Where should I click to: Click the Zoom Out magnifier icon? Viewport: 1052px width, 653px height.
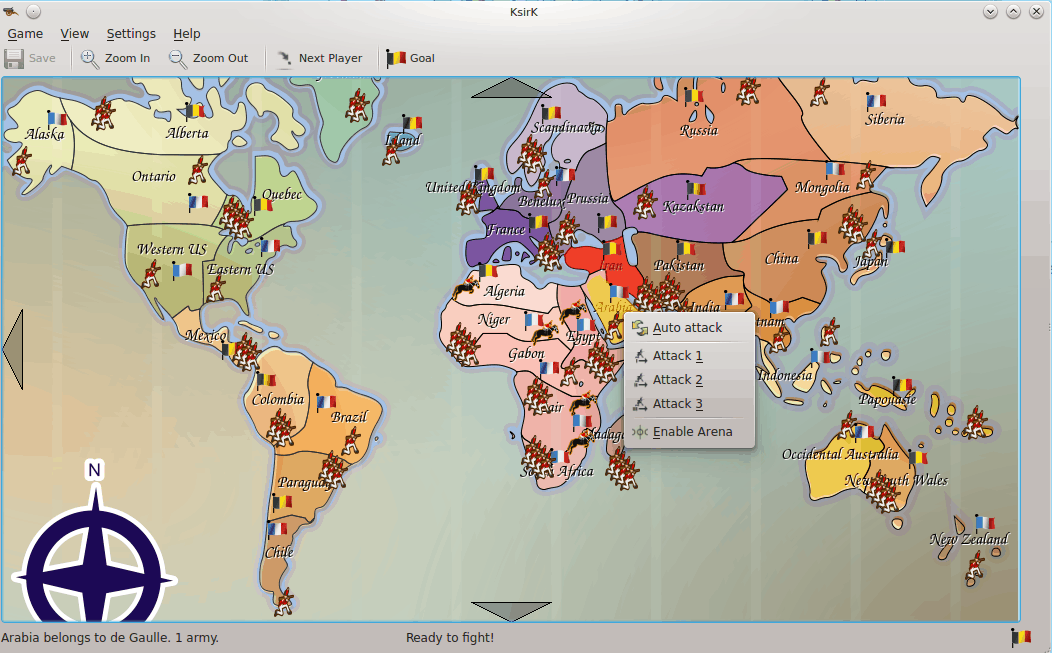tap(178, 58)
